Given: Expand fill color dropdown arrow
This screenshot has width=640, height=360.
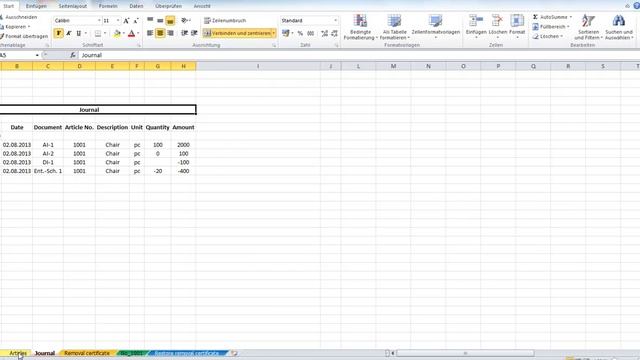Looking at the screenshot, I should click(x=124, y=33).
